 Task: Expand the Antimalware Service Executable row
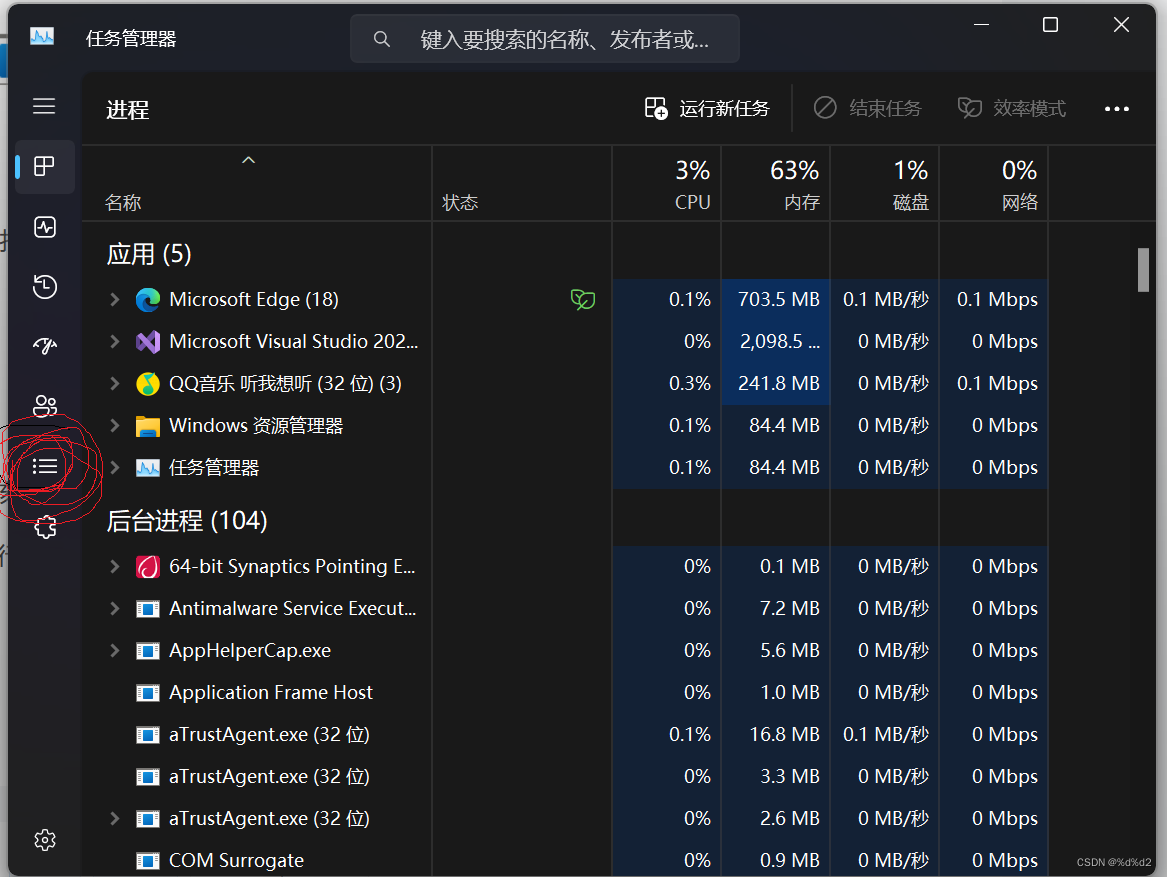pos(115,608)
